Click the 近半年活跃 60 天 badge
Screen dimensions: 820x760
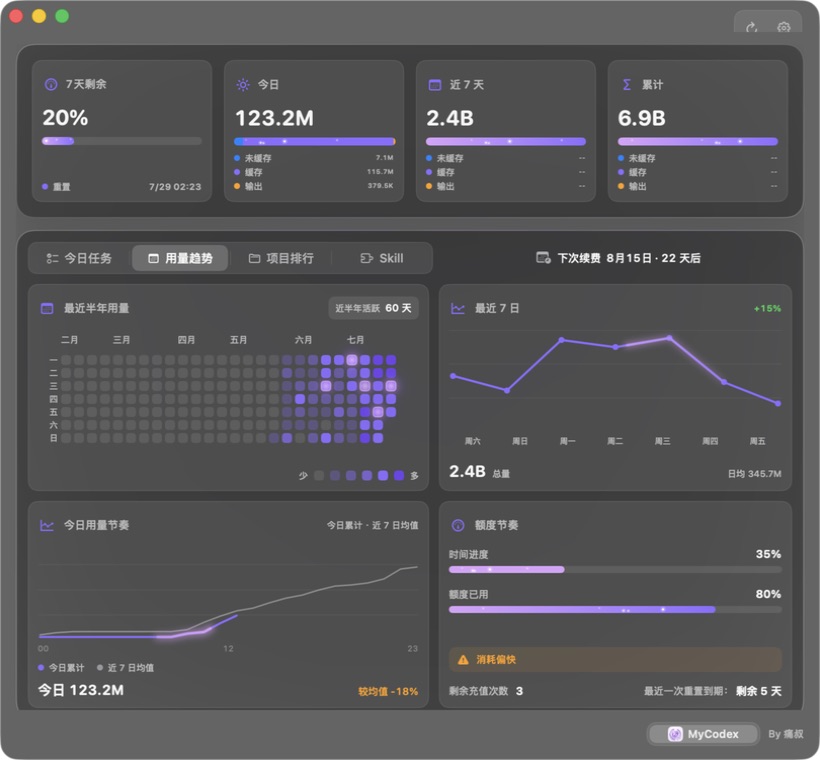[373, 309]
